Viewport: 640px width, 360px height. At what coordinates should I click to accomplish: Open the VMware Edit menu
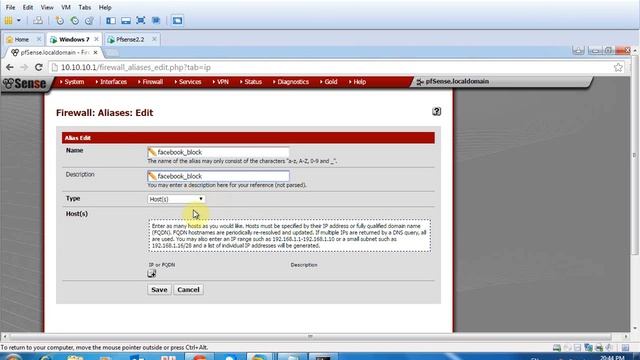28,7
